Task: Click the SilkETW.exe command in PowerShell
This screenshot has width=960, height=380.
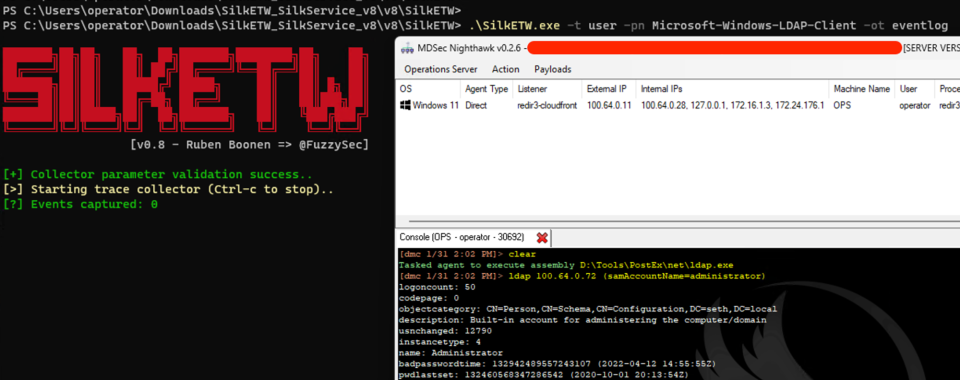Action: click(x=708, y=26)
